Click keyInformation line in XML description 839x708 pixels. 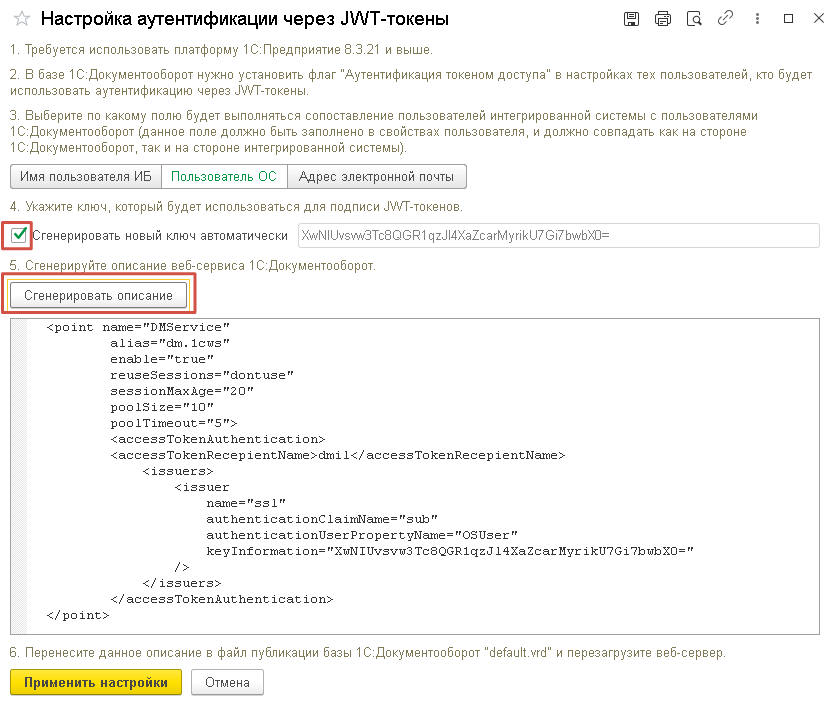[450, 550]
